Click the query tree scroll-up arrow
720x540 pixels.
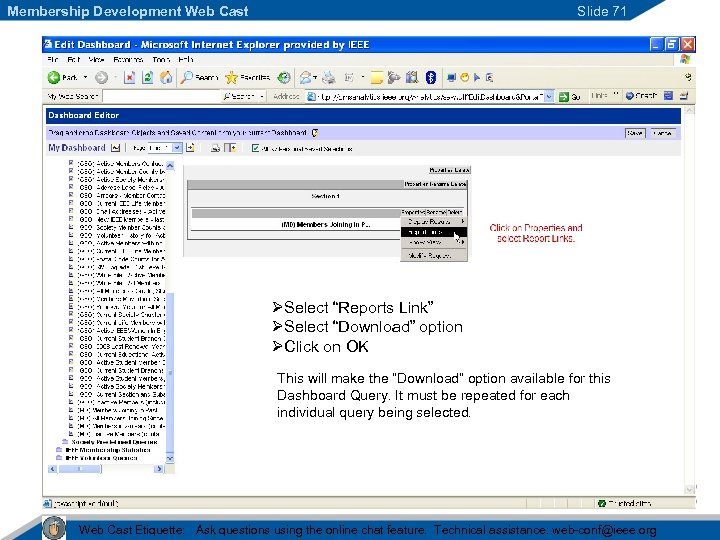click(170, 165)
